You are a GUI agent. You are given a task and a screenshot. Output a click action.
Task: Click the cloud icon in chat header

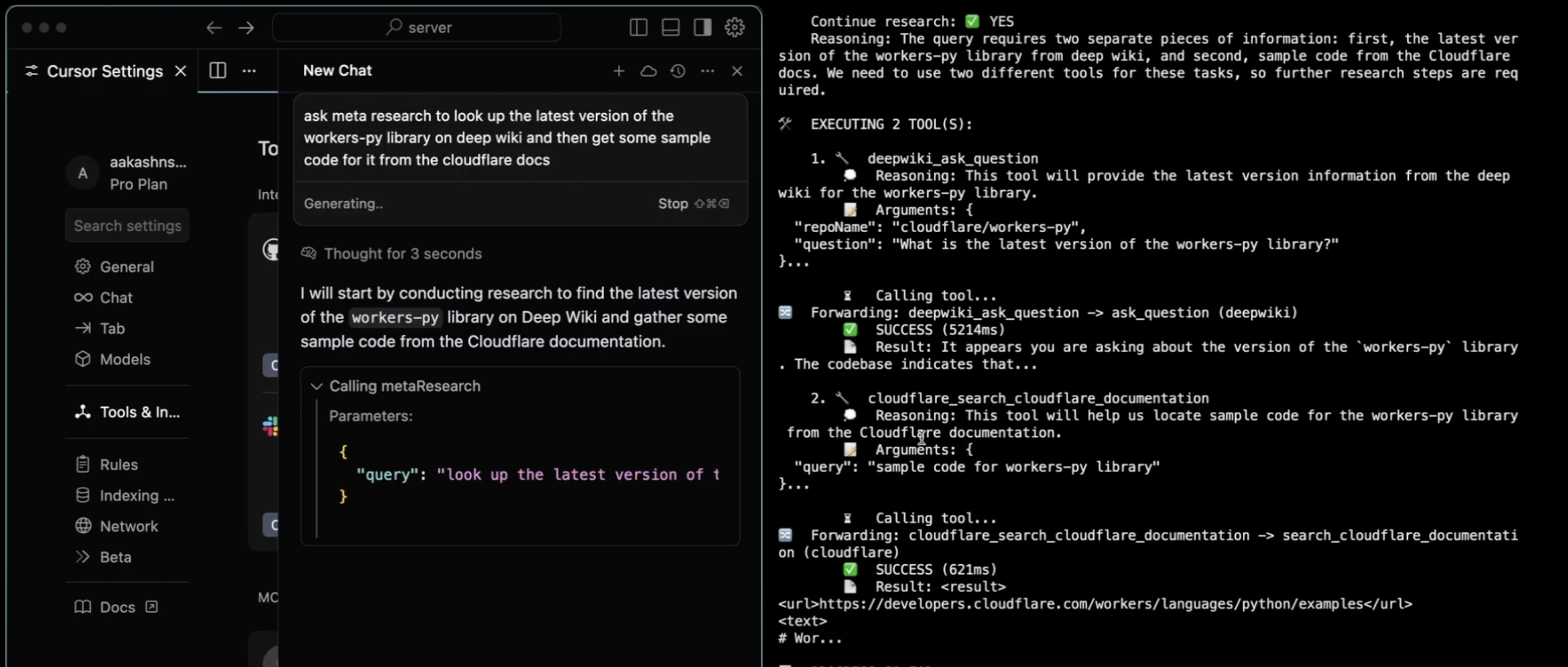(648, 71)
